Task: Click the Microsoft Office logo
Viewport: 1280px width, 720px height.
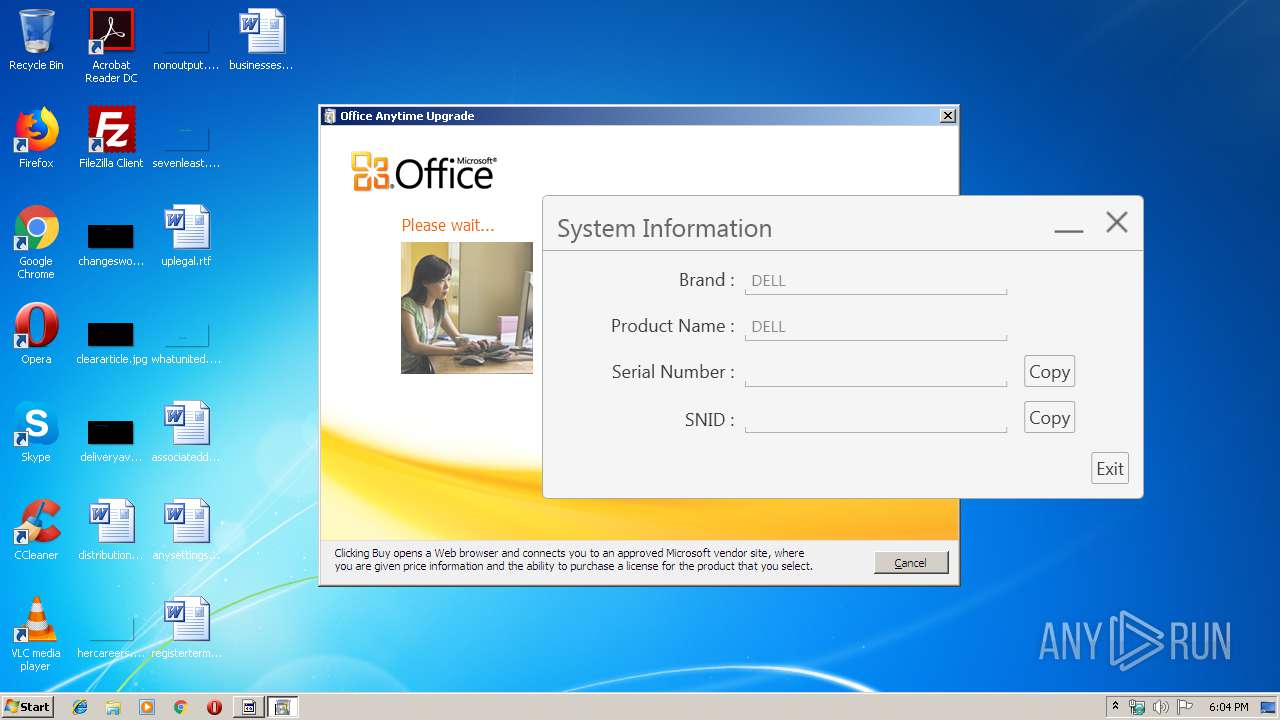Action: (424, 172)
